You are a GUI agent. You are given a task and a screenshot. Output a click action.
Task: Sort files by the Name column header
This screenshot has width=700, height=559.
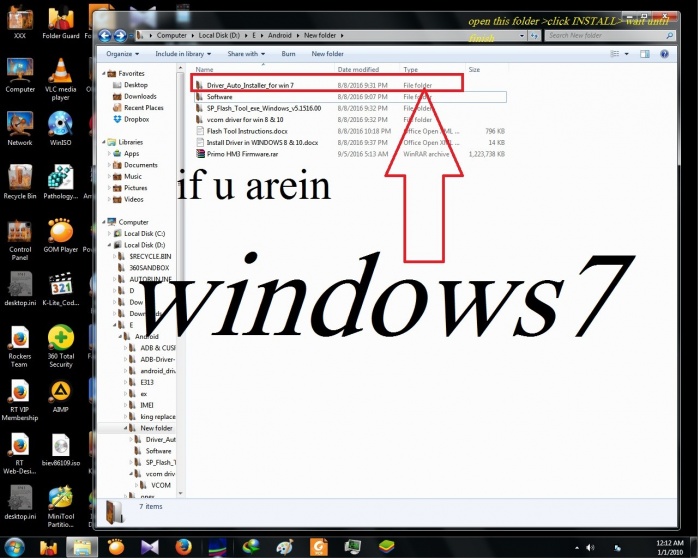(x=263, y=70)
